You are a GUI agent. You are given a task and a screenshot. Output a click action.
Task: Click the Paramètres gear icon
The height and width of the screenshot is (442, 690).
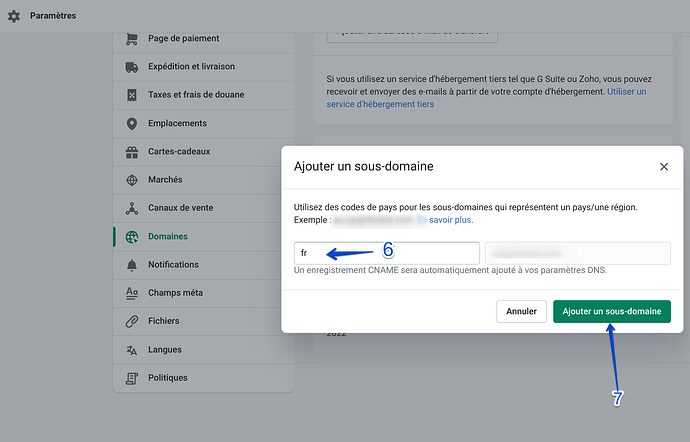coord(14,16)
